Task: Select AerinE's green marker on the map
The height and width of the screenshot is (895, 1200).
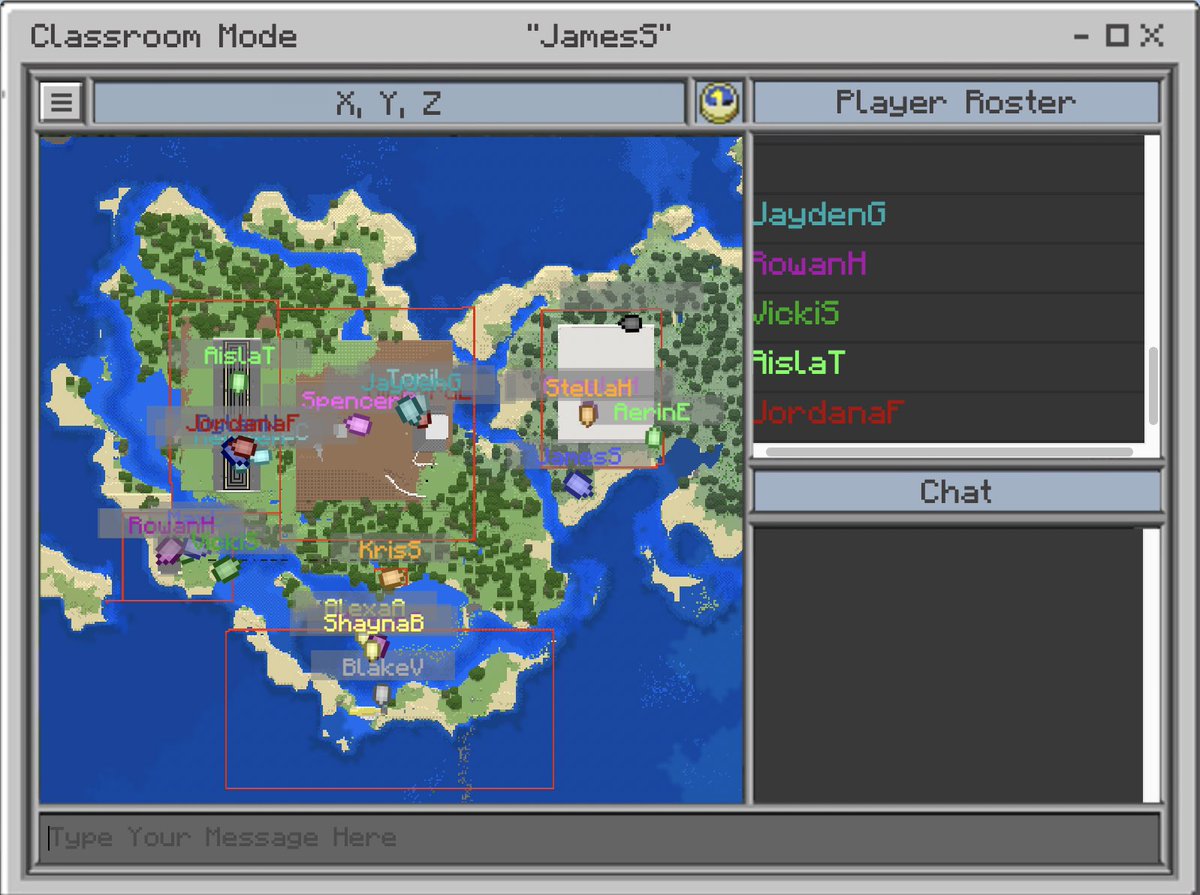Action: [653, 437]
